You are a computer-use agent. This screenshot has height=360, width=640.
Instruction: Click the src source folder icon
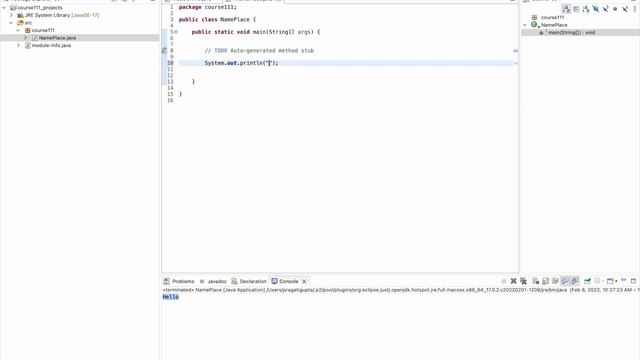pyautogui.click(x=20, y=23)
